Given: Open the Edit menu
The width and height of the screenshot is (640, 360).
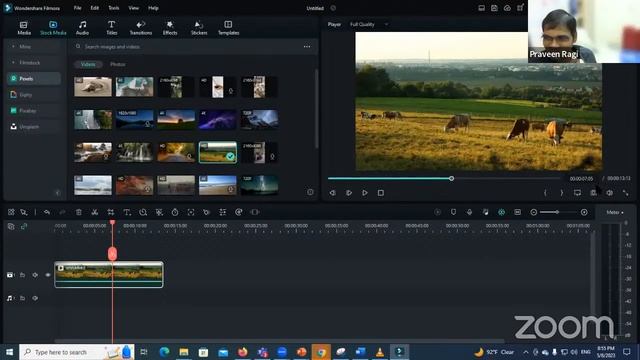Looking at the screenshot, I should pyautogui.click(x=95, y=8).
